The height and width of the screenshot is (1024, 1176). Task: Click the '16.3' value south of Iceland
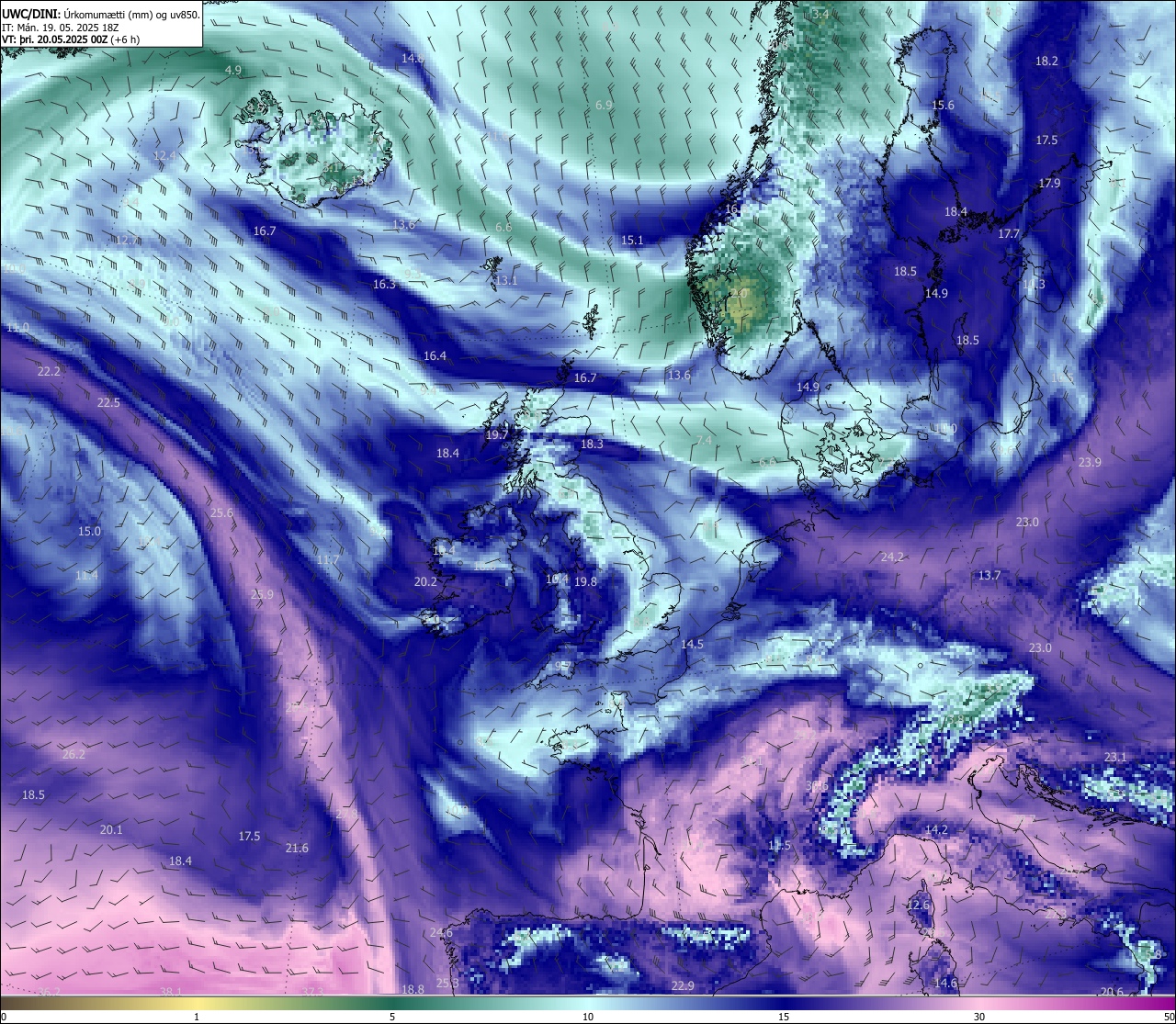point(384,285)
